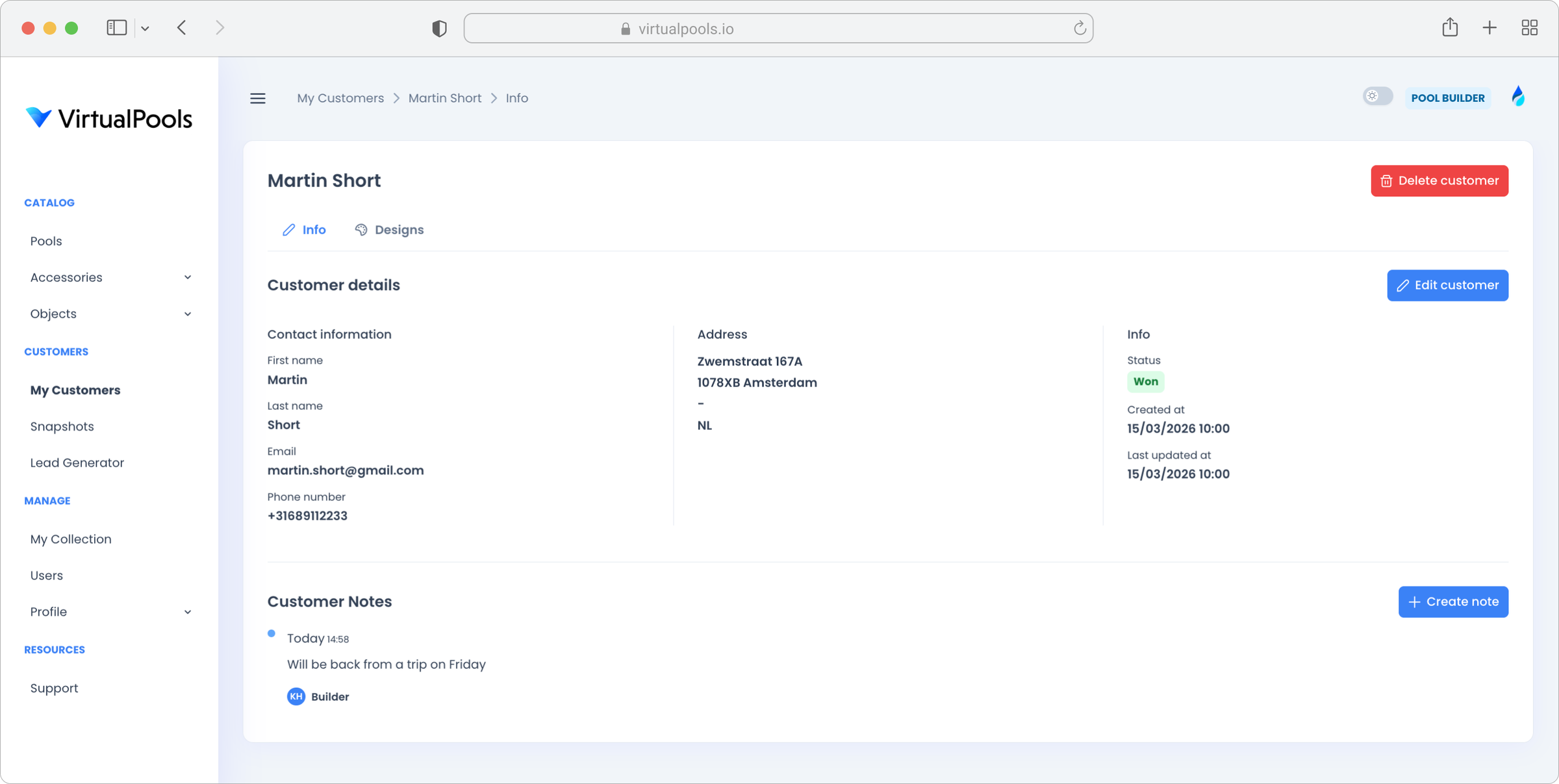
Task: Click the email martin.short@gmail.com
Action: click(346, 470)
